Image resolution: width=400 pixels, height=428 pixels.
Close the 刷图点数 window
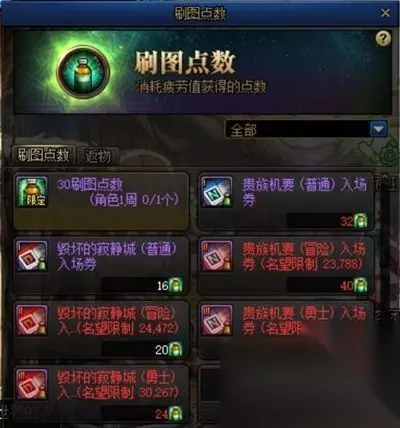(x=385, y=13)
